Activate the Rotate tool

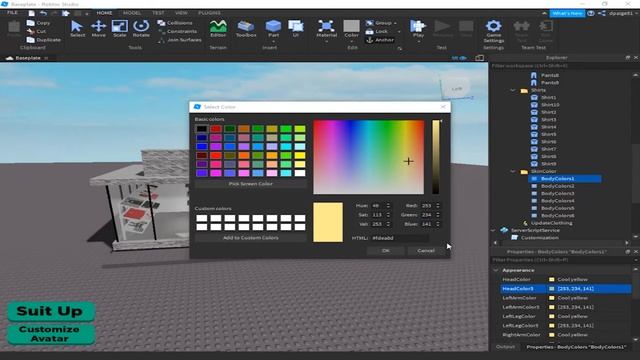click(141, 28)
